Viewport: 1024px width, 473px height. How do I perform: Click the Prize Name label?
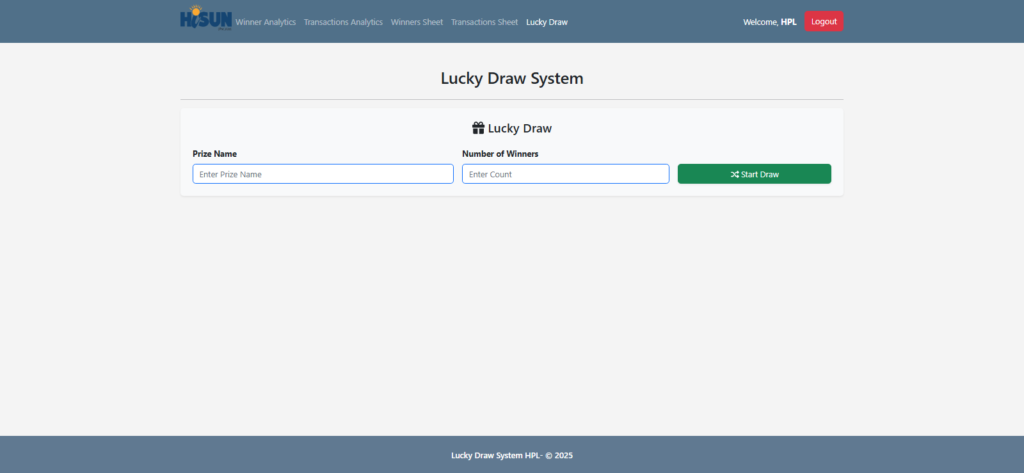click(x=215, y=154)
